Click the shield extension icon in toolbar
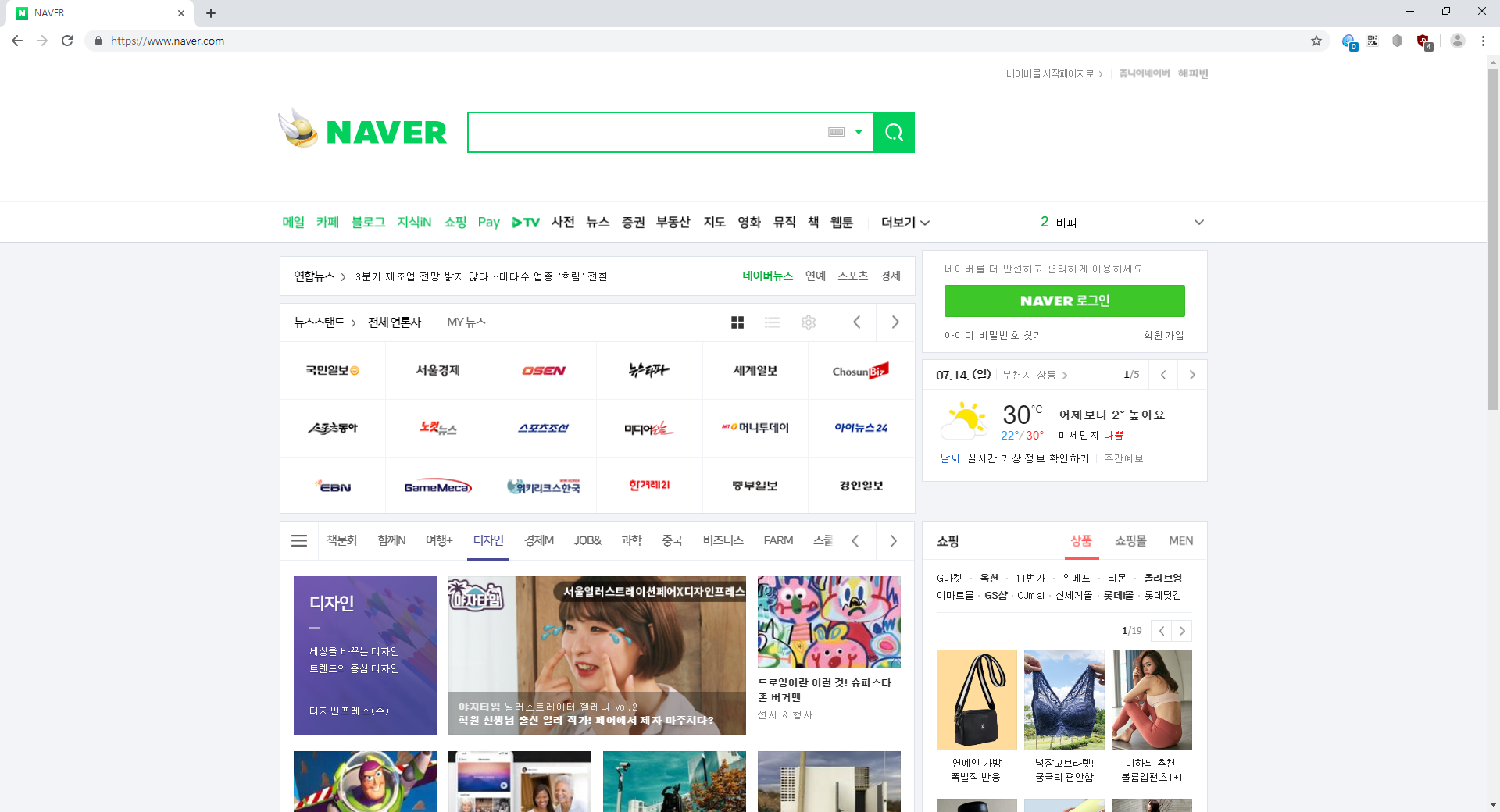 pyautogui.click(x=1398, y=41)
